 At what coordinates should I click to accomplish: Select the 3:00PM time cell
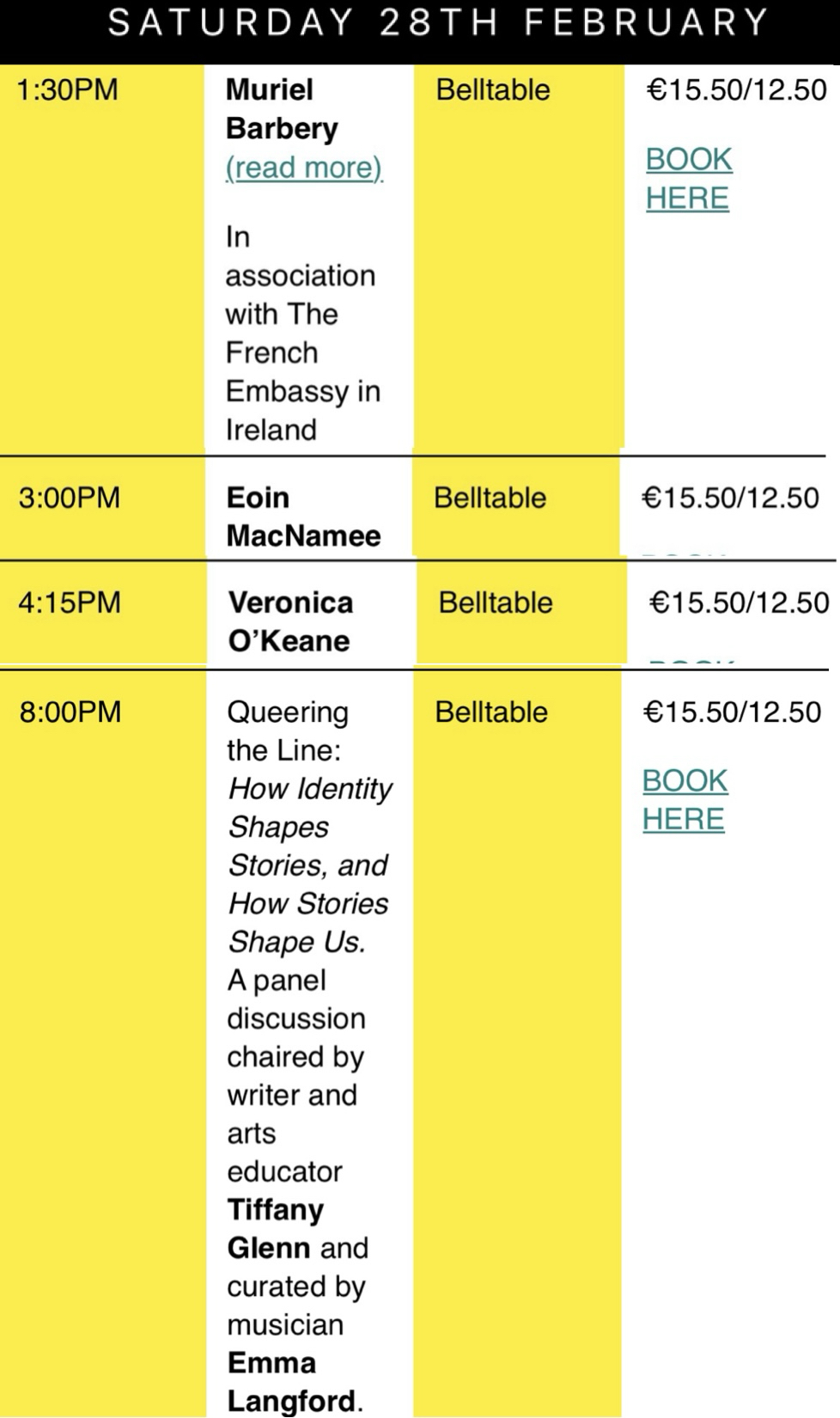pos(70,498)
